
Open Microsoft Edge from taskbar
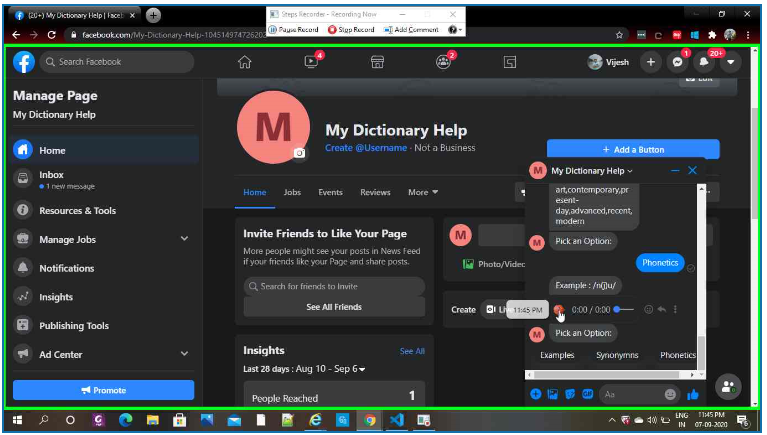coord(126,420)
